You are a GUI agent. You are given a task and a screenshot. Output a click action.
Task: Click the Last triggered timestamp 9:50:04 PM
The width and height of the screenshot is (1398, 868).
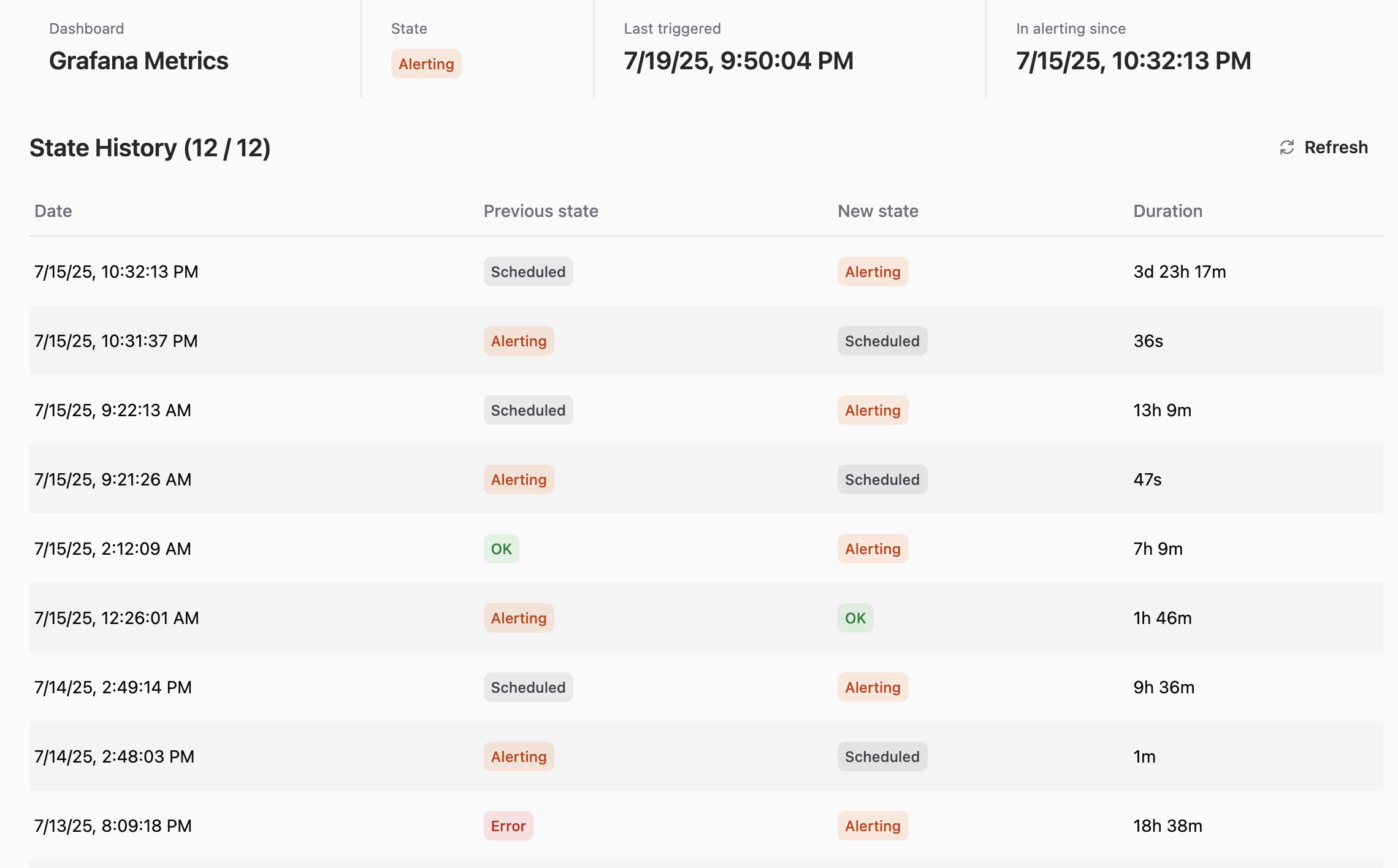click(x=739, y=61)
